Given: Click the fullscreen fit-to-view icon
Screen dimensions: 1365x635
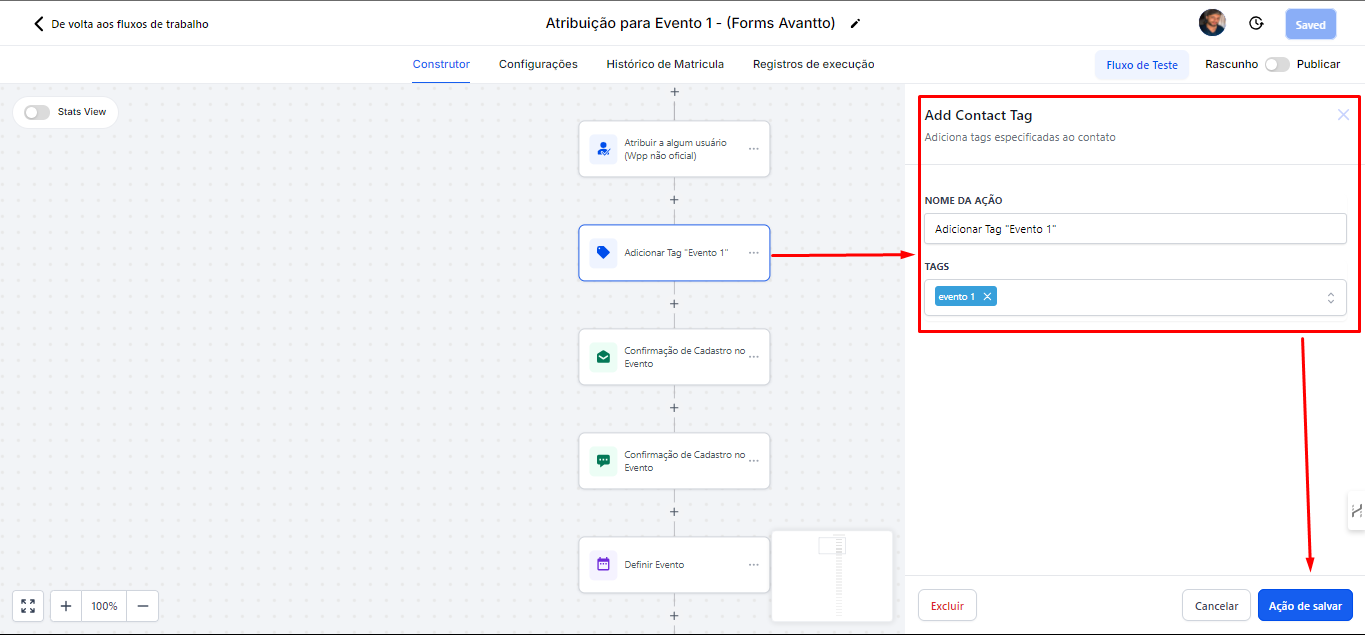Looking at the screenshot, I should coord(28,606).
